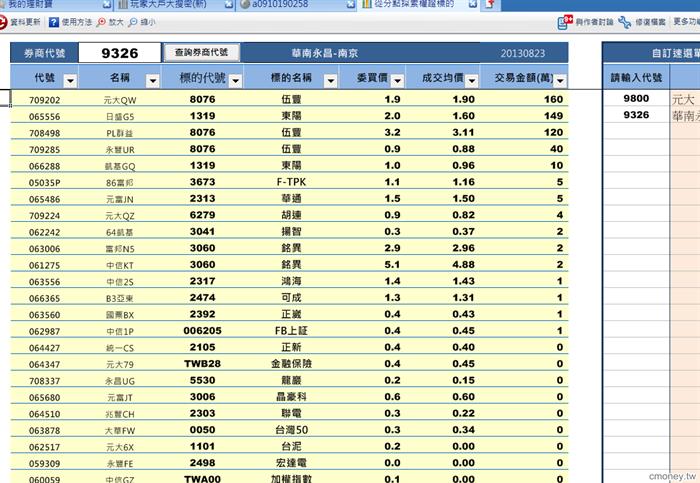Open the 標的名稱 column filter dropdown
Image resolution: width=700 pixels, height=483 pixels.
point(330,81)
